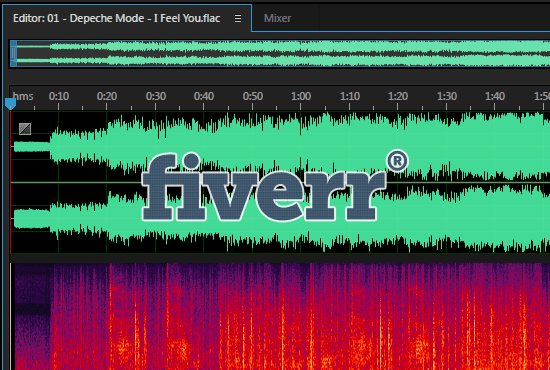Image resolution: width=550 pixels, height=370 pixels.
Task: Click the 0:10 mark on the time ruler
Action: pos(59,96)
